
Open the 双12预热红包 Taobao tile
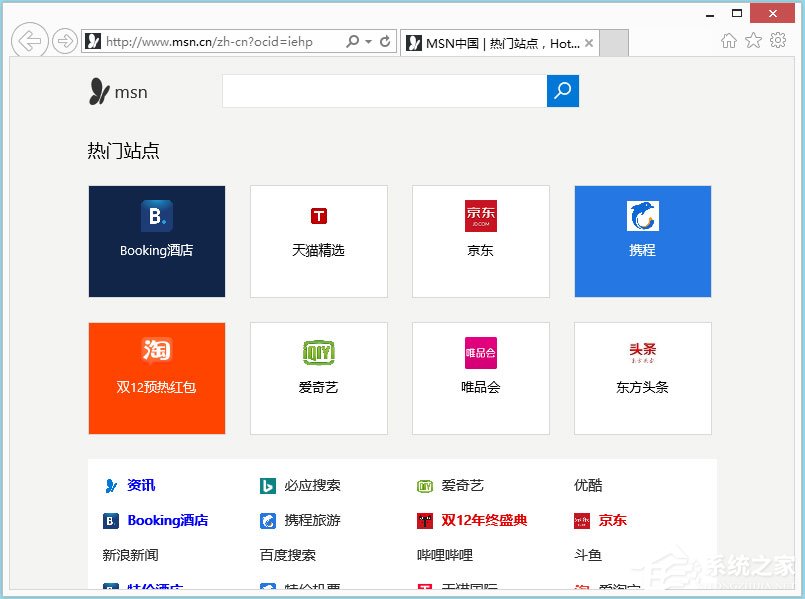pyautogui.click(x=156, y=378)
